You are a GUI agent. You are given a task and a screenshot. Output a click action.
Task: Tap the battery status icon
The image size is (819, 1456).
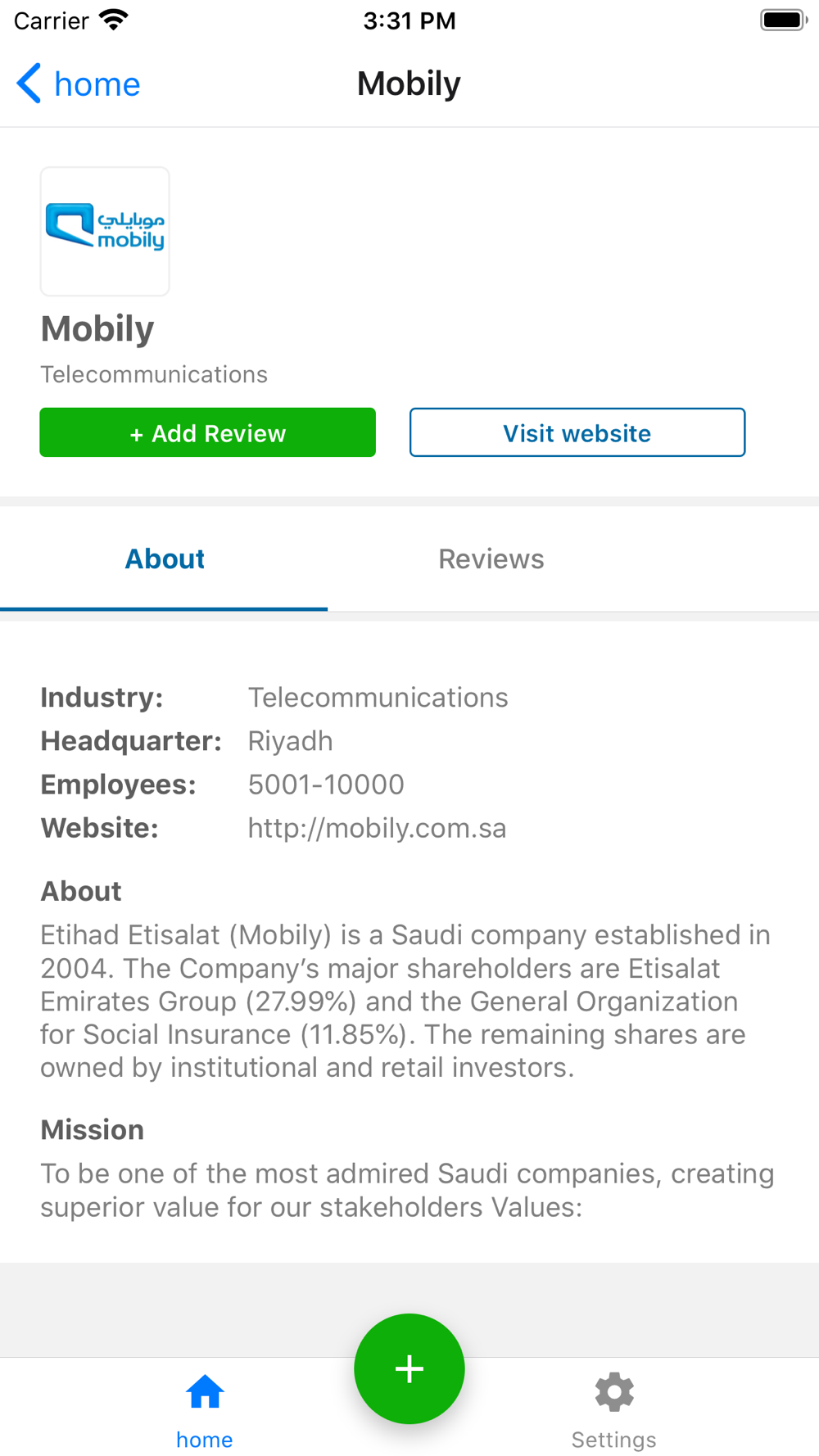[784, 20]
